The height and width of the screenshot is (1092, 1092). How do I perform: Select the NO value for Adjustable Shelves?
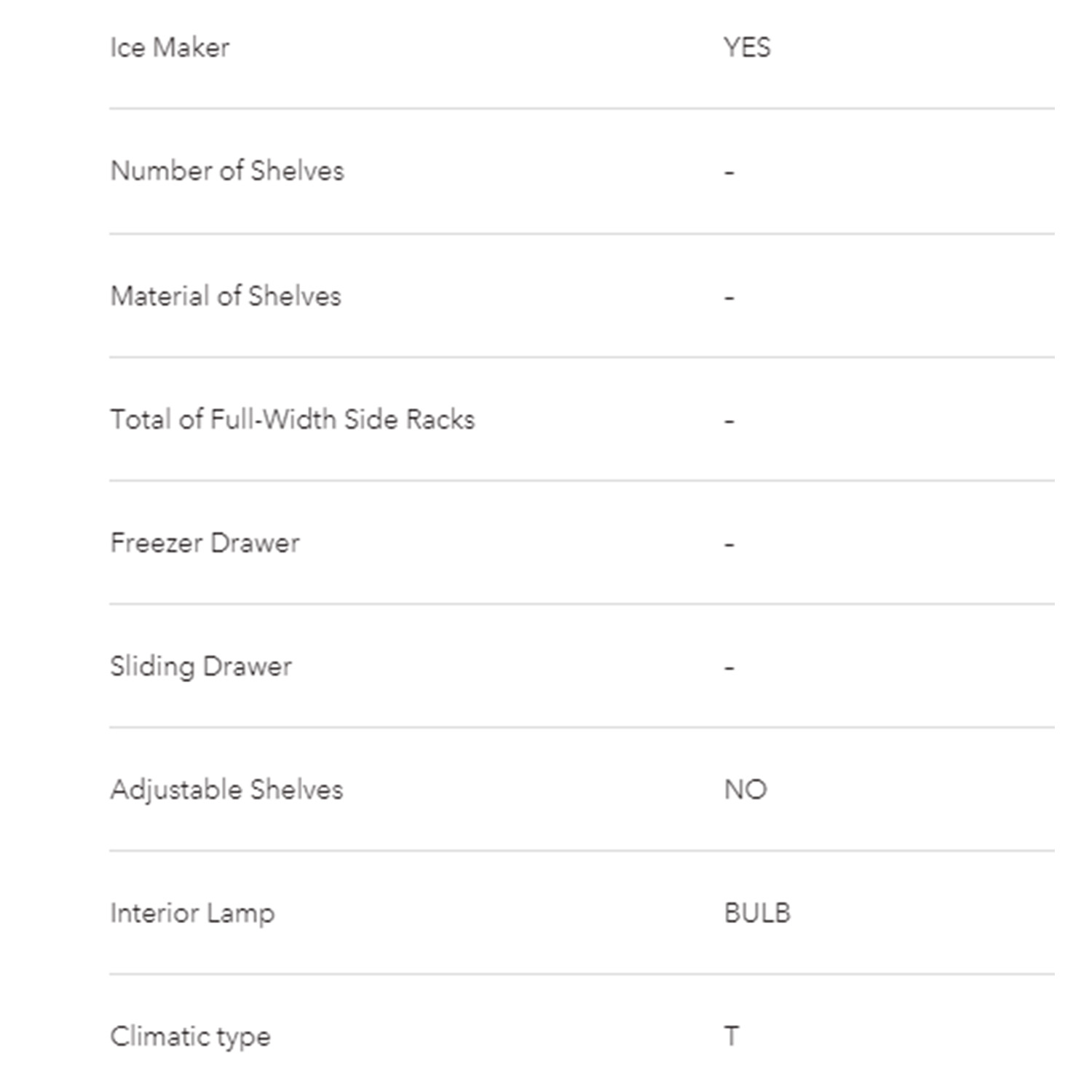pos(745,790)
